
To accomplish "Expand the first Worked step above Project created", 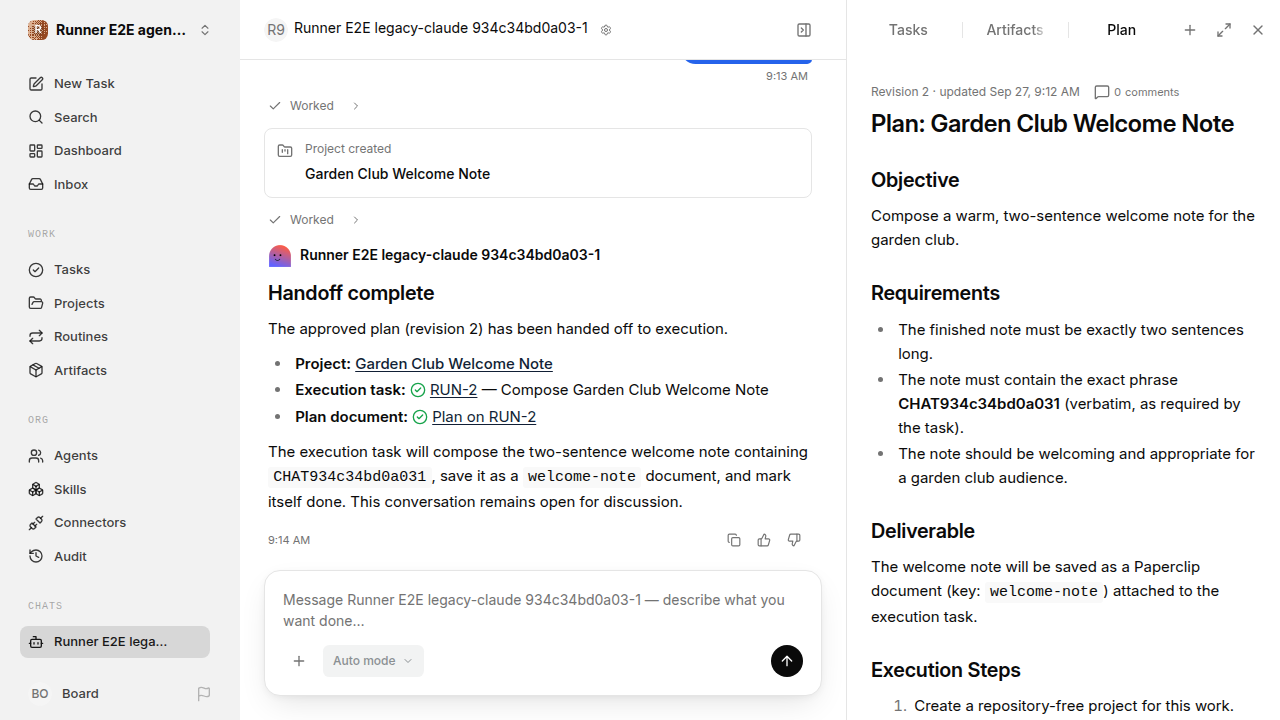I will click(x=315, y=106).
